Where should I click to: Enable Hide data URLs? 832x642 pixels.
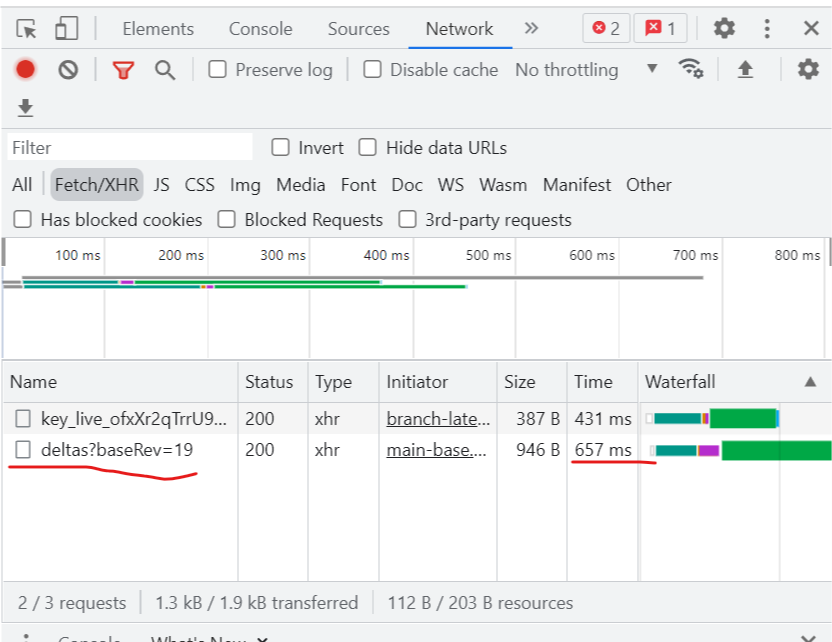click(x=368, y=146)
